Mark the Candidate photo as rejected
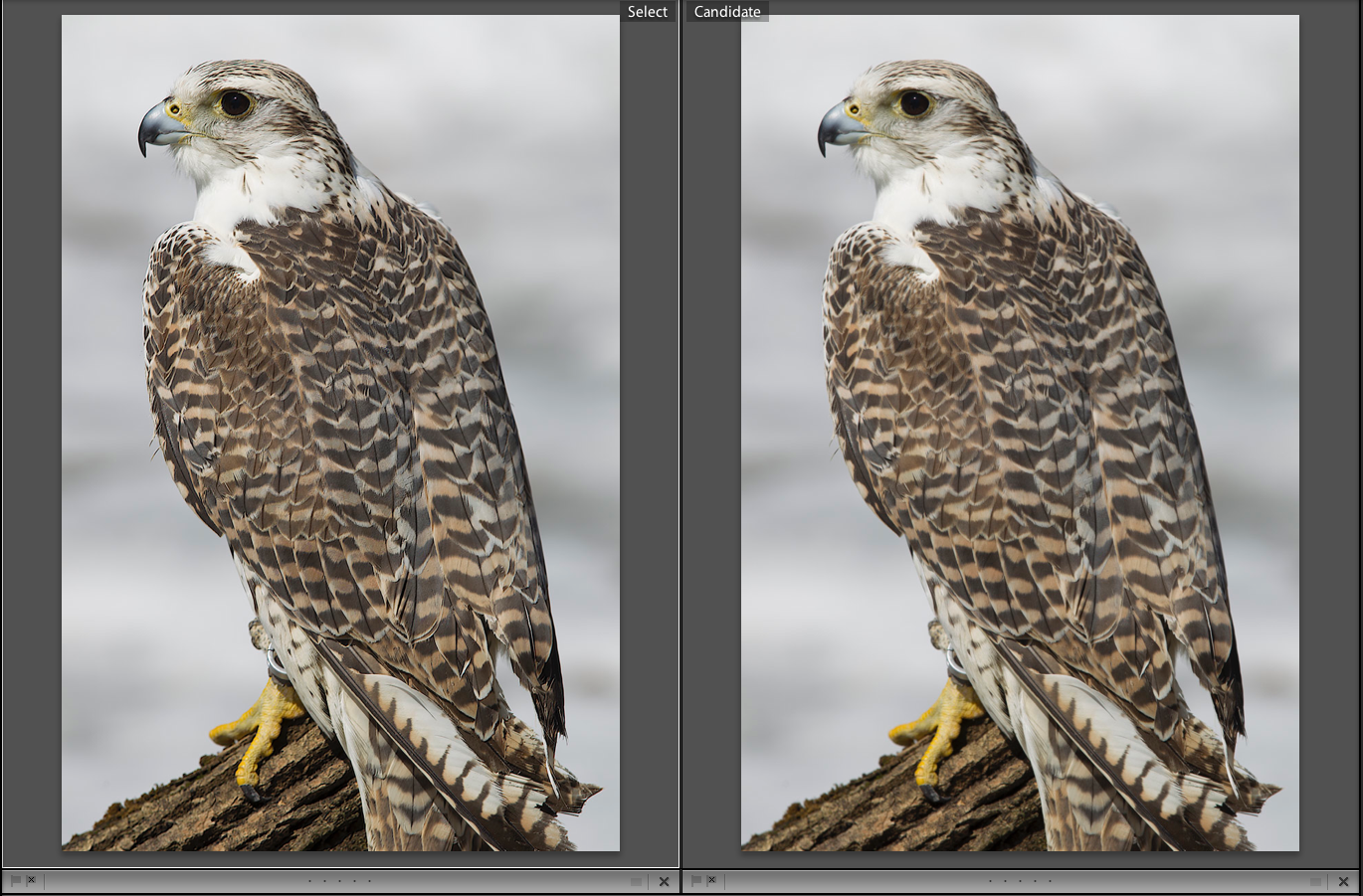1363x896 pixels. coord(712,881)
